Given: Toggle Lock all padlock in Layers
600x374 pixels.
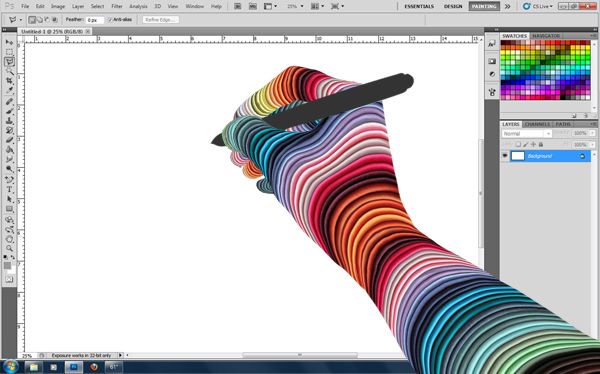Looking at the screenshot, I should point(541,144).
